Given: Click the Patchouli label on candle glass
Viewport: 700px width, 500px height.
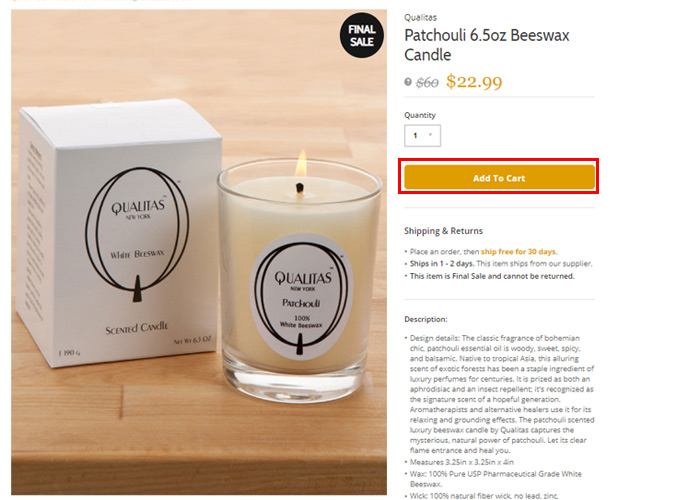Looking at the screenshot, I should tap(301, 297).
